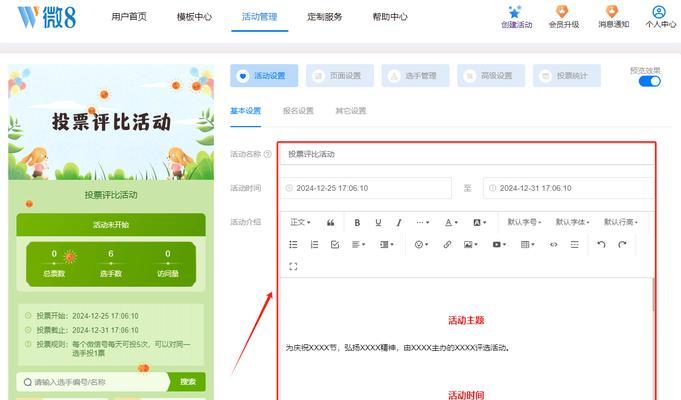The width and height of the screenshot is (681, 400).
Task: Click the 请输入选手编号/名称 search box
Action: [92, 382]
